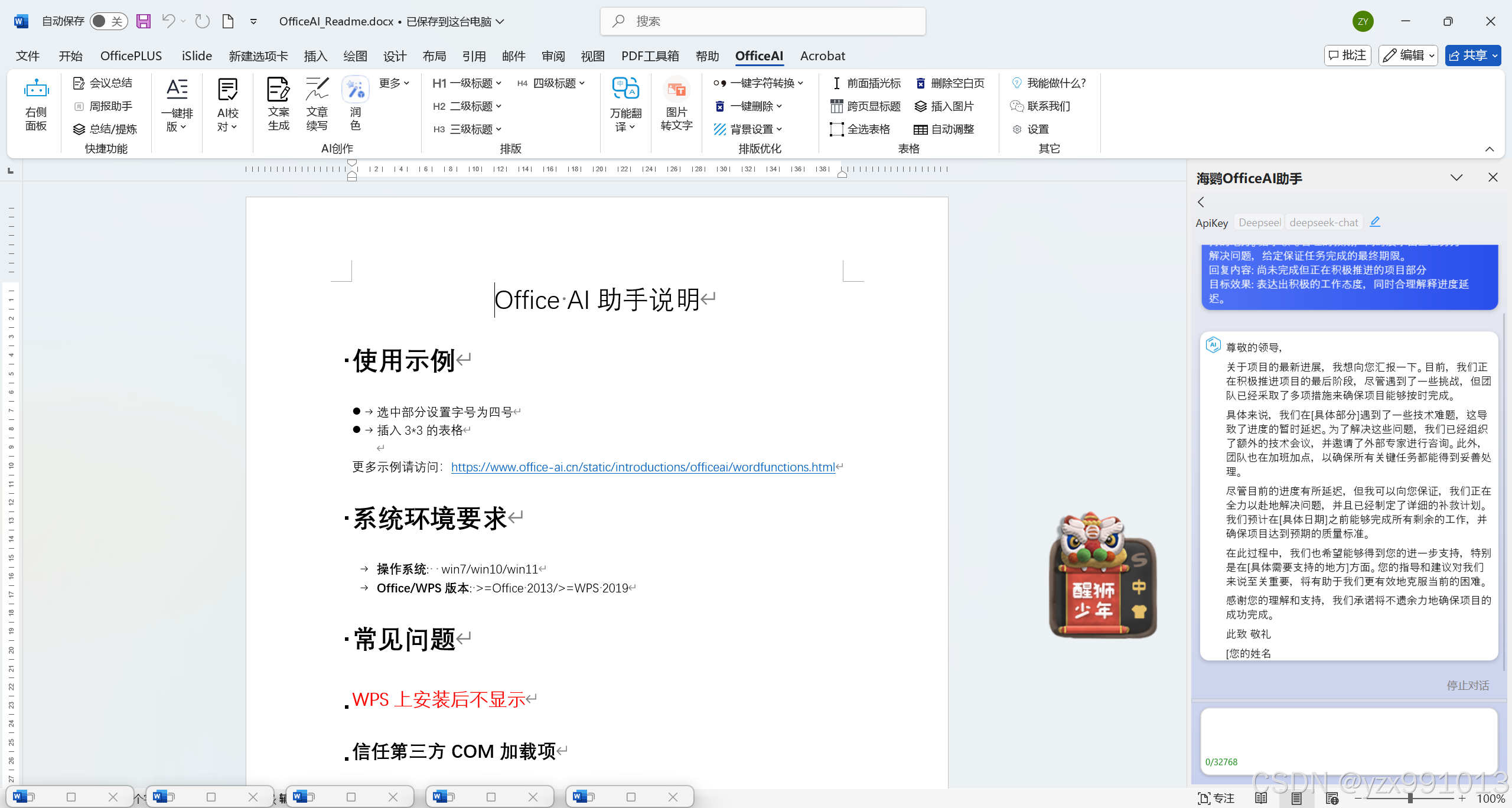Switch to the 插入 ribbon tab

tap(315, 56)
